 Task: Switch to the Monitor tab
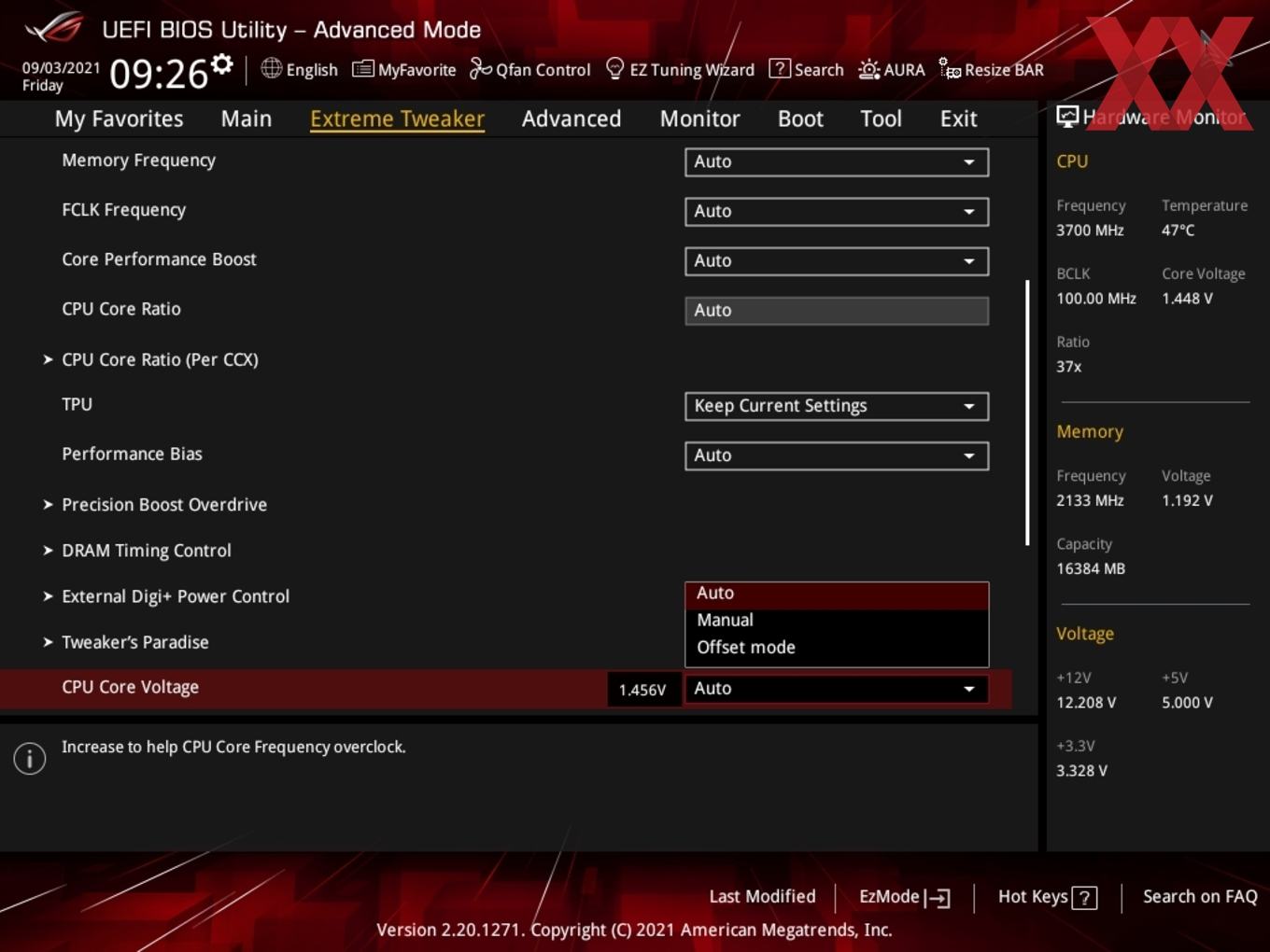pos(699,119)
